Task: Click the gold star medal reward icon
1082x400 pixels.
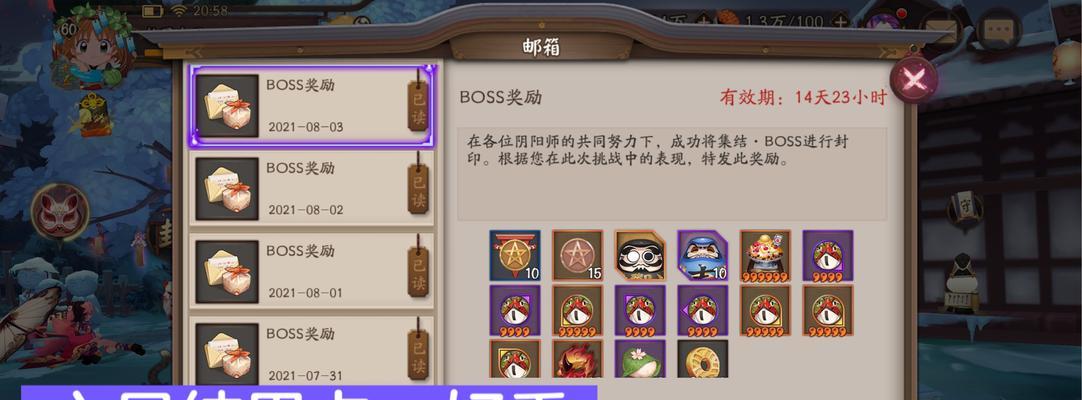Action: click(x=515, y=255)
